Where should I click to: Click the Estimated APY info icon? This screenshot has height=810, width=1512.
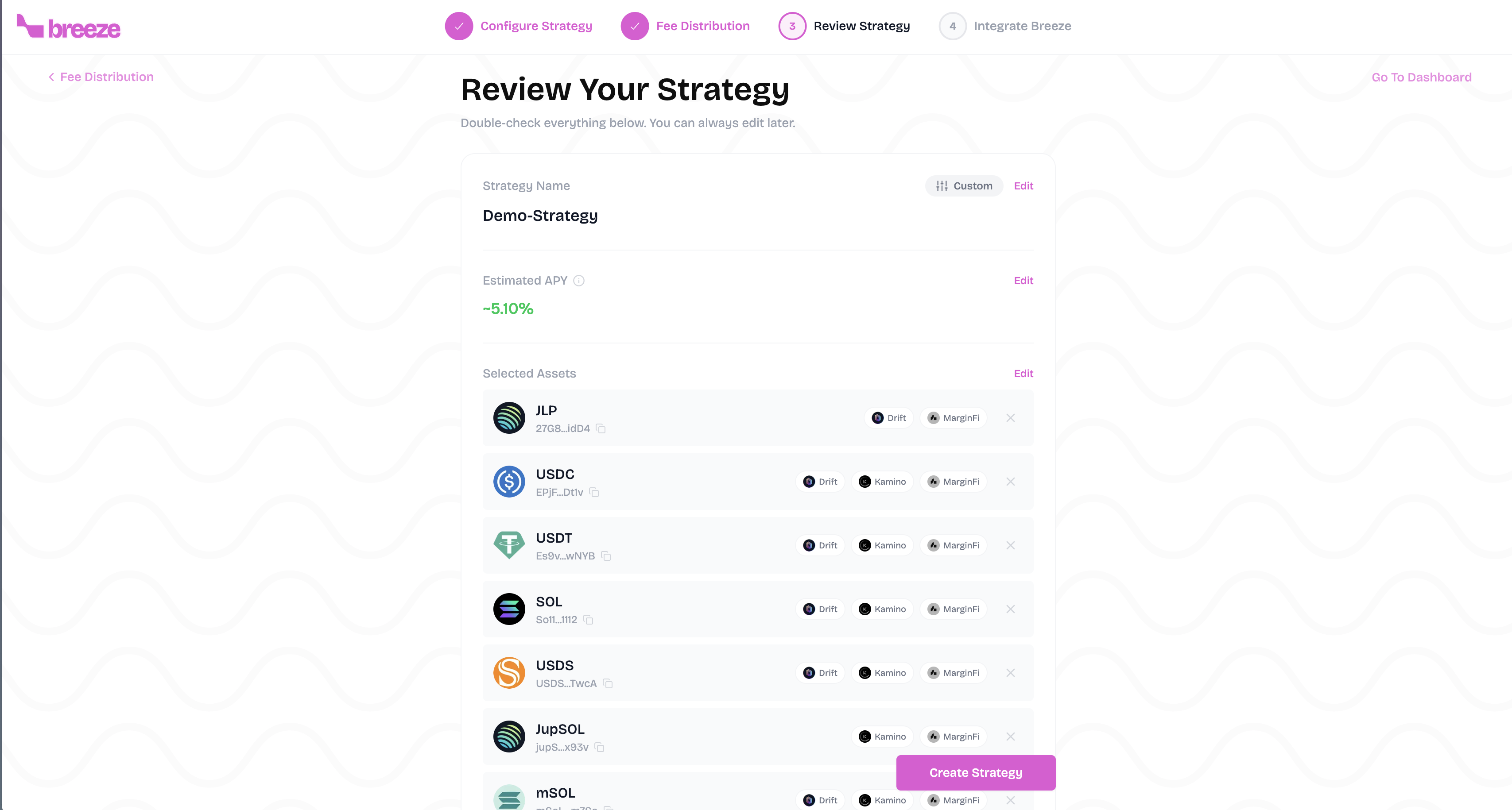pos(579,281)
